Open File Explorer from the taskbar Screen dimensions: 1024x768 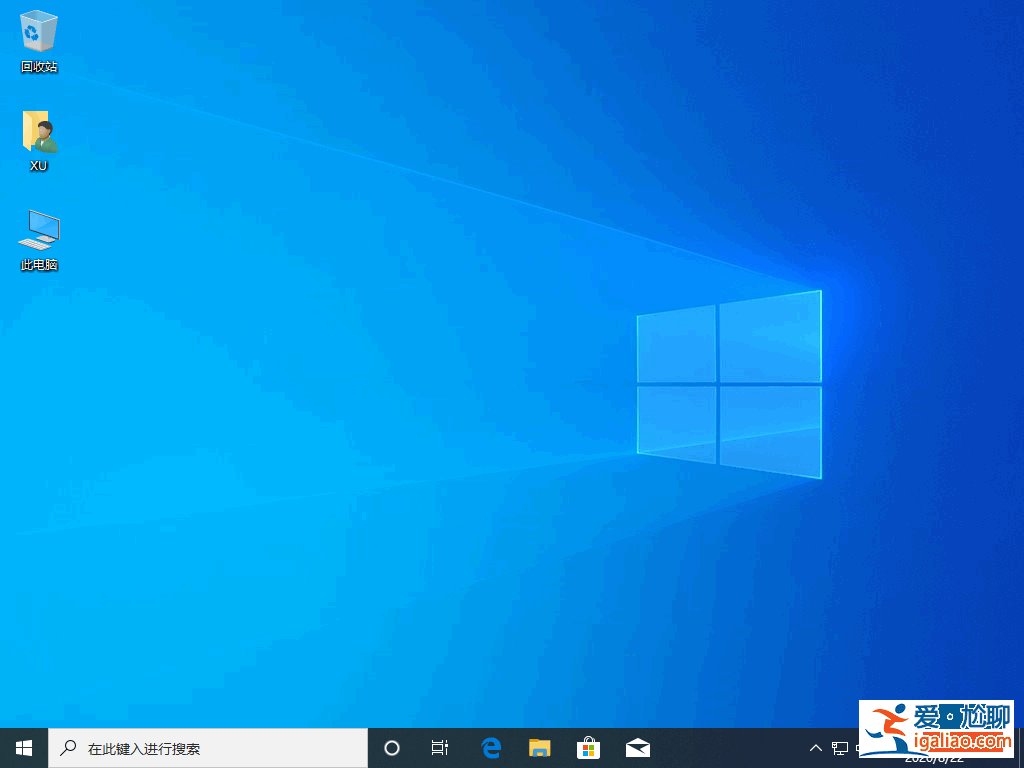coord(540,747)
